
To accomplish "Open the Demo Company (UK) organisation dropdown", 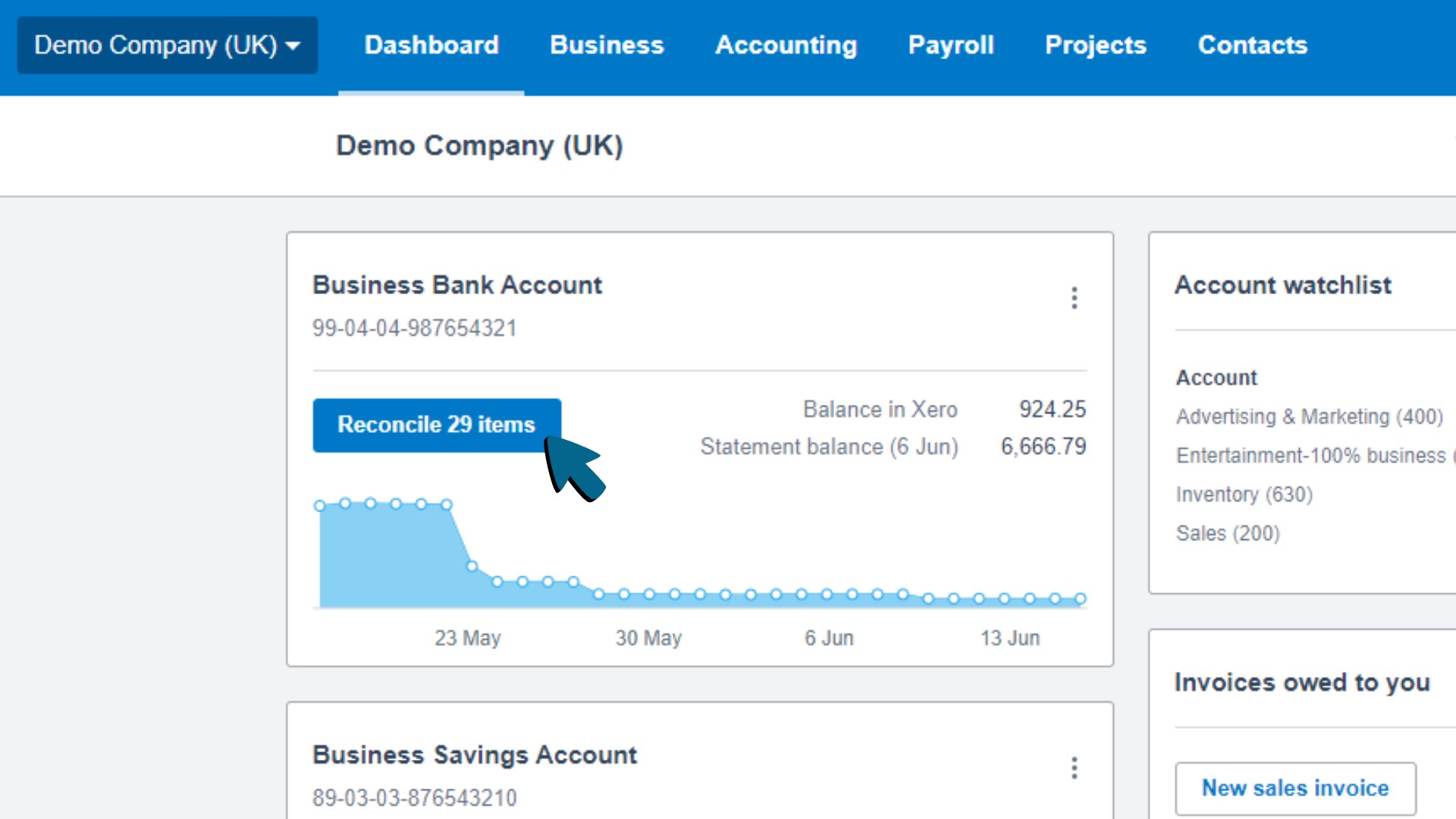I will click(168, 45).
